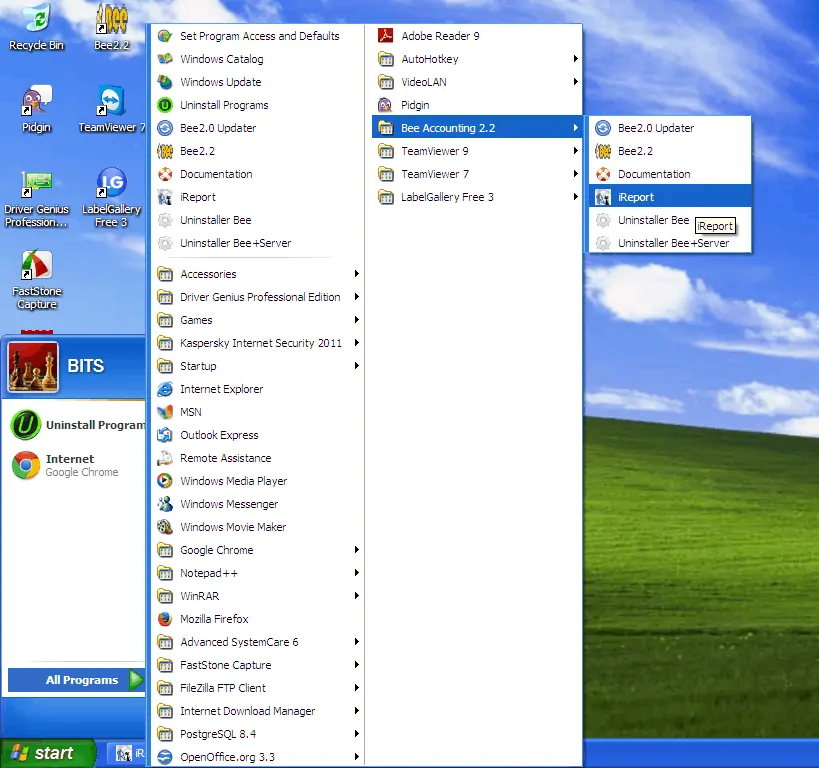Screen dimensions: 819x768
Task: Select the FastStone Capture desktop shortcut
Action: tap(37, 281)
